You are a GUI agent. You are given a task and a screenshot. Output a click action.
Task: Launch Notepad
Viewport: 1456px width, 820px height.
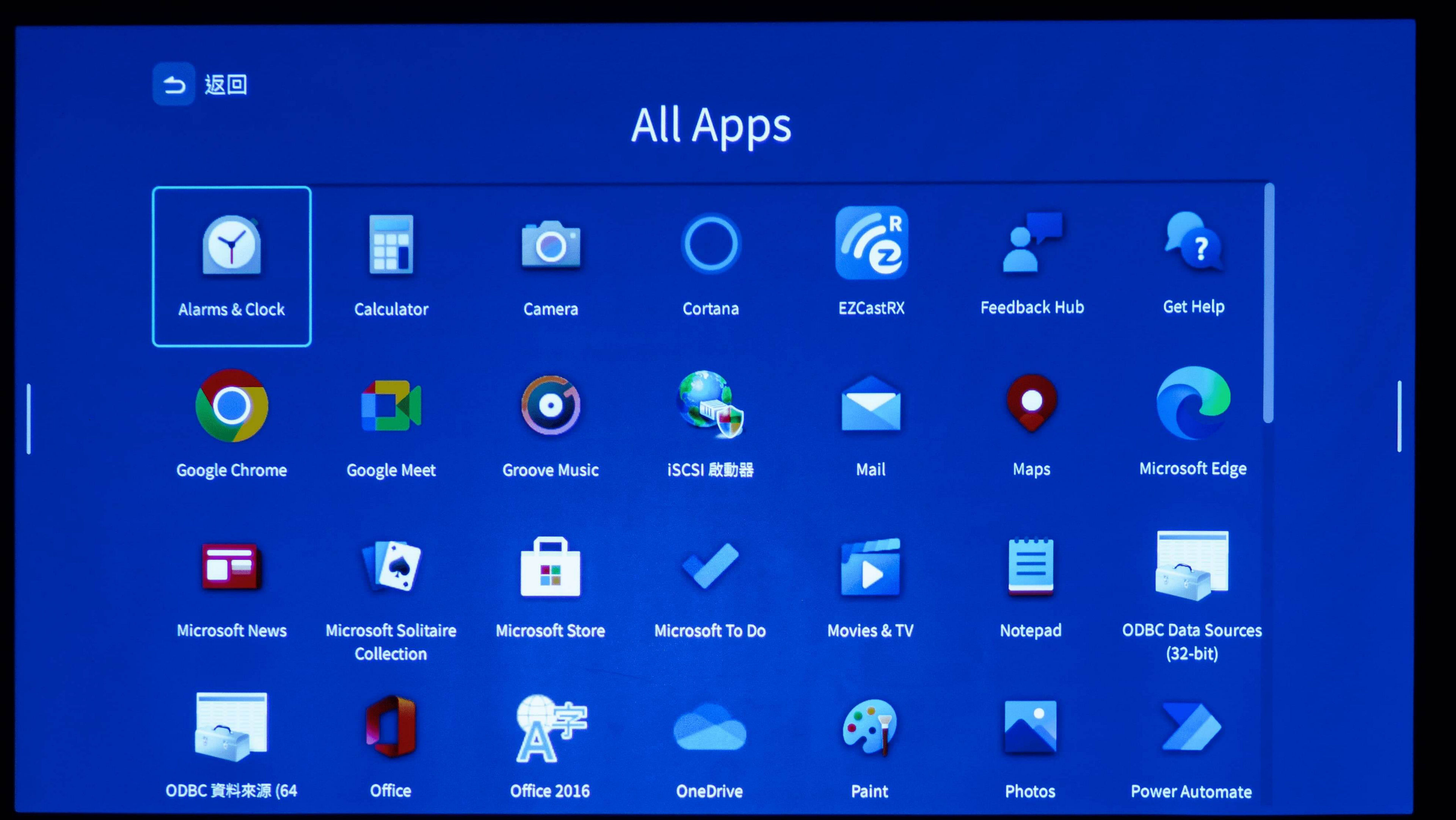point(1031,588)
